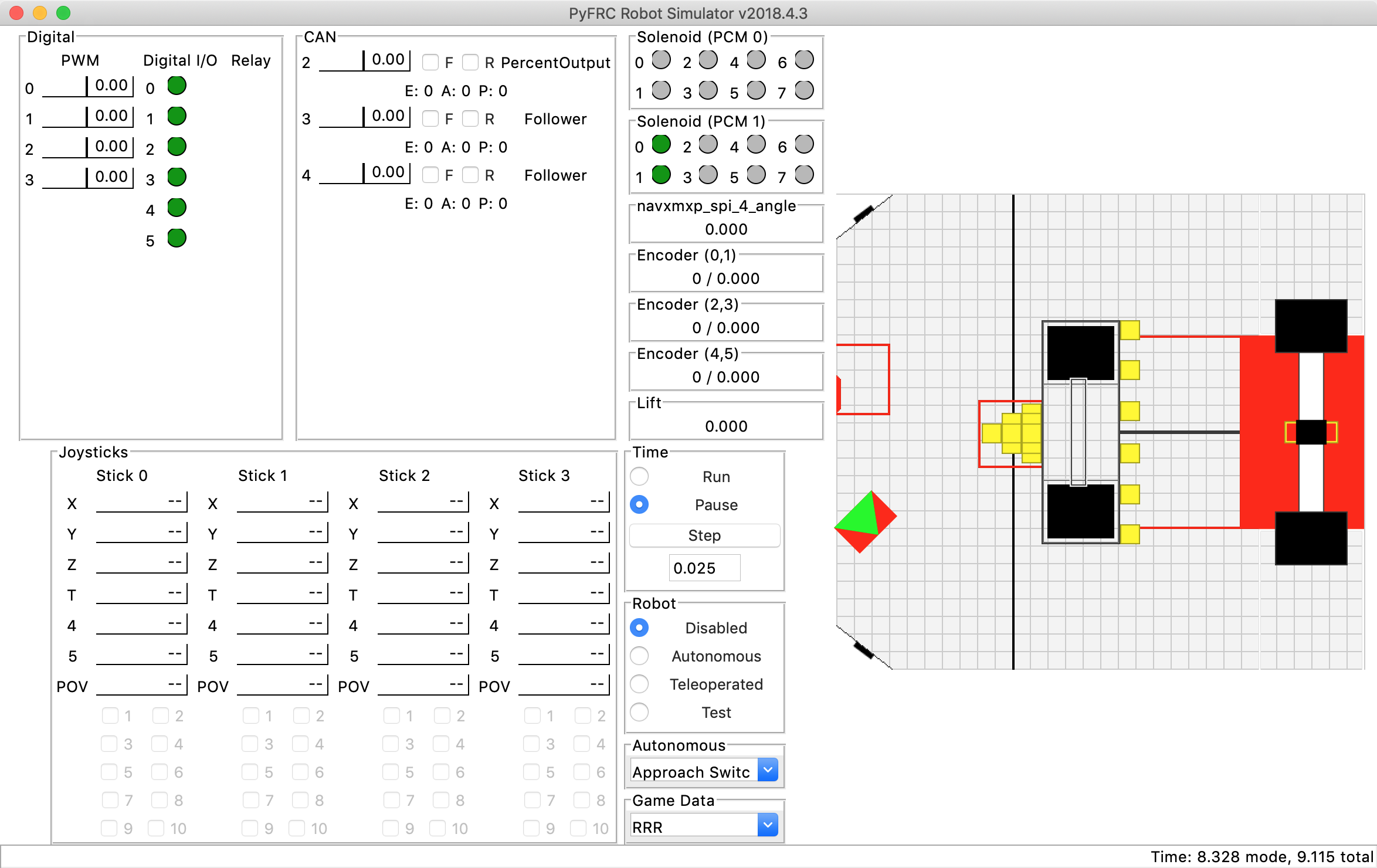Adjust Stick 0 POV slider
Image resolution: width=1377 pixels, height=868 pixels.
[141, 685]
